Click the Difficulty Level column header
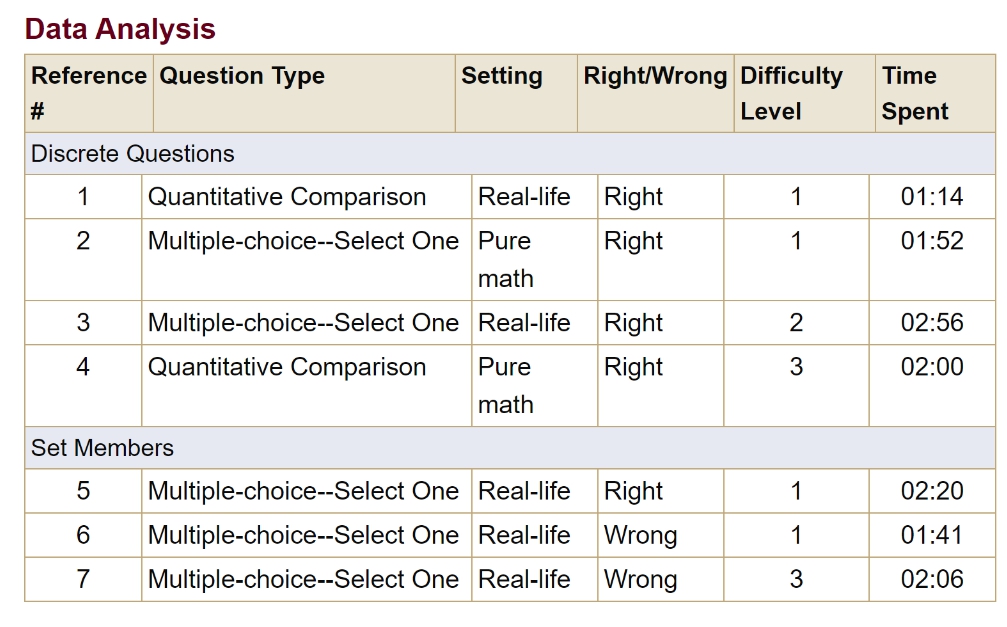This screenshot has width=1007, height=627. 791,93
